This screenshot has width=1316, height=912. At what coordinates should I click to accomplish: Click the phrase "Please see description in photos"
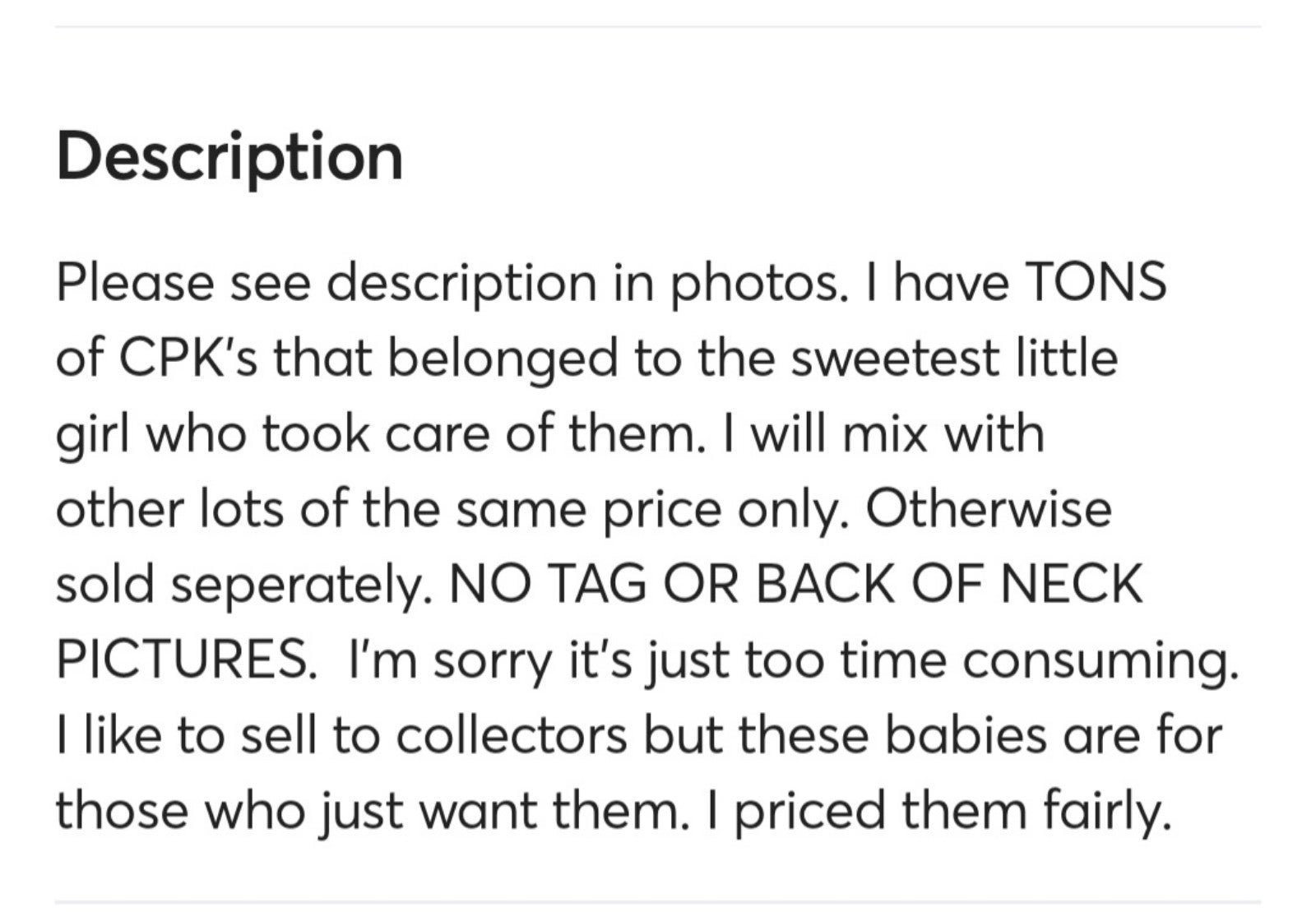tap(448, 284)
